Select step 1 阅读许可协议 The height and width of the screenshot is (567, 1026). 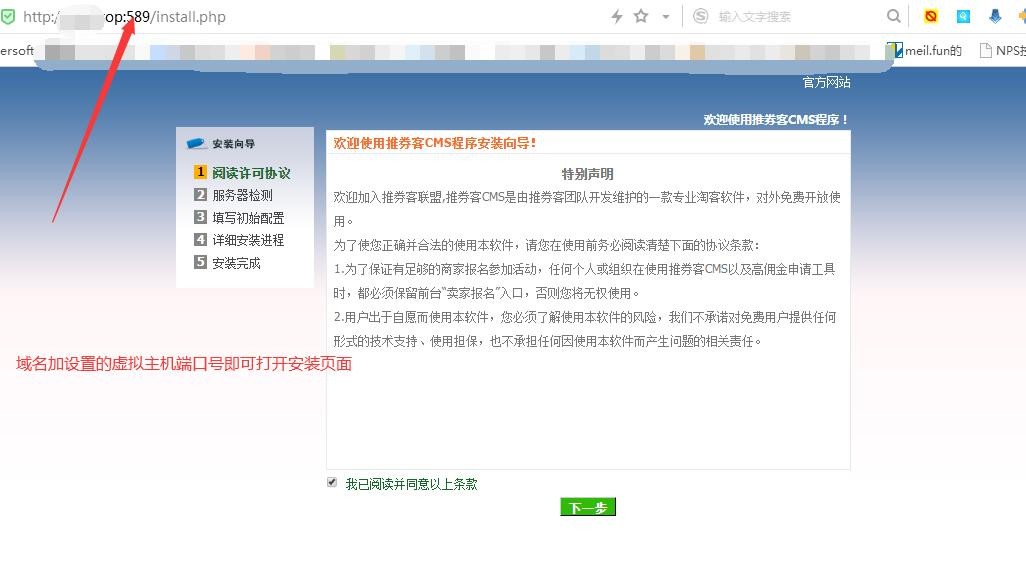(x=250, y=173)
